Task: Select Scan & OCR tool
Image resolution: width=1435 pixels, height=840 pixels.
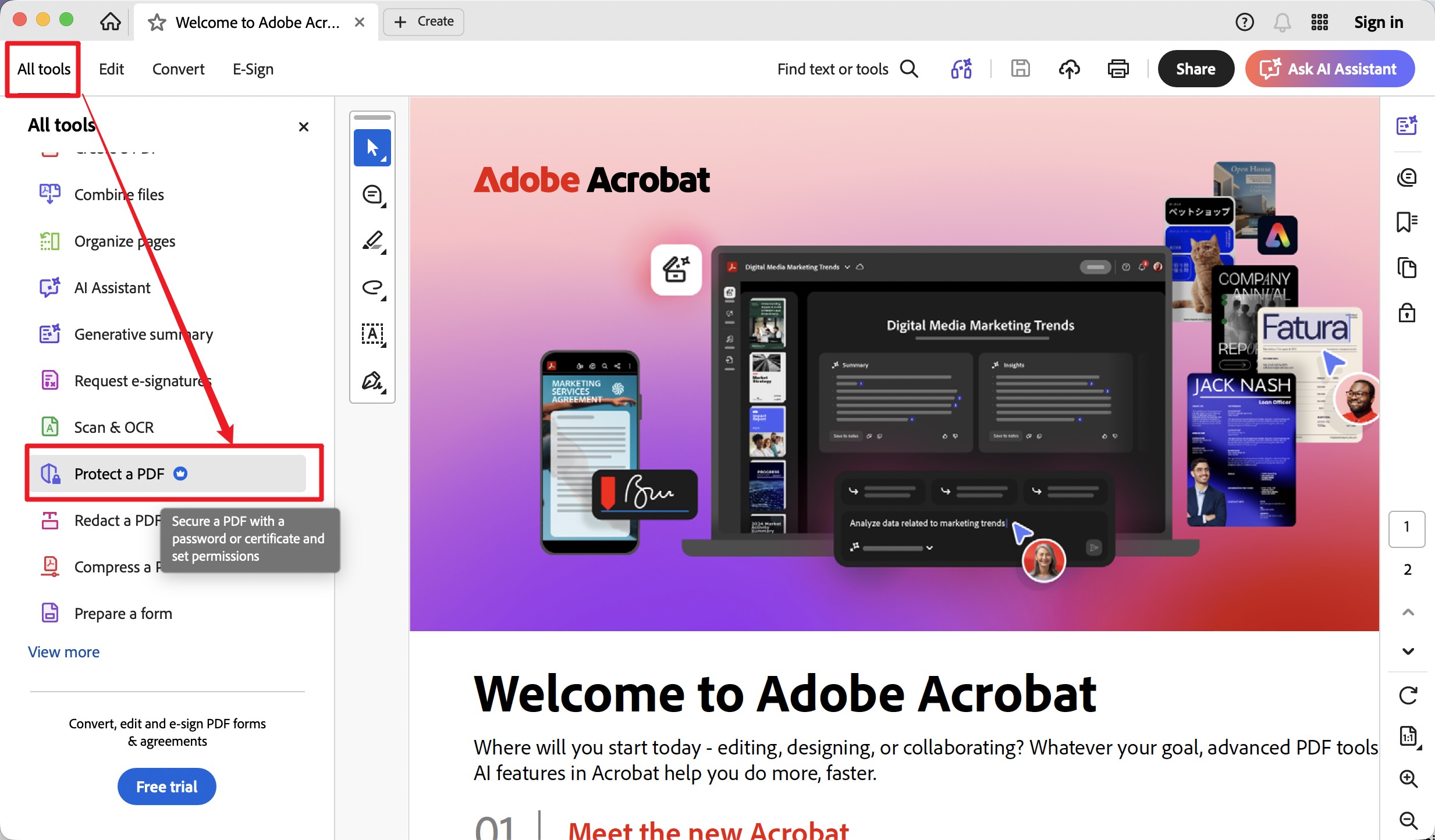Action: (169, 427)
